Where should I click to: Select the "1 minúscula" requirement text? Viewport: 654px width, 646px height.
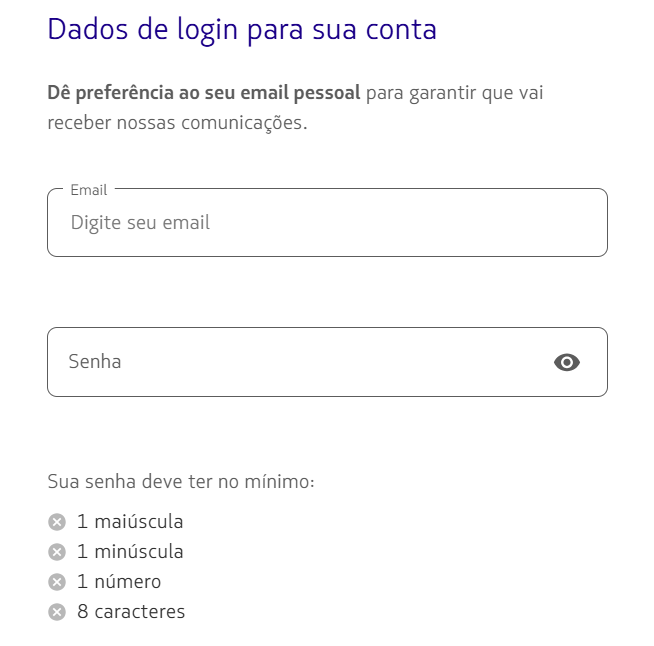[x=130, y=551]
